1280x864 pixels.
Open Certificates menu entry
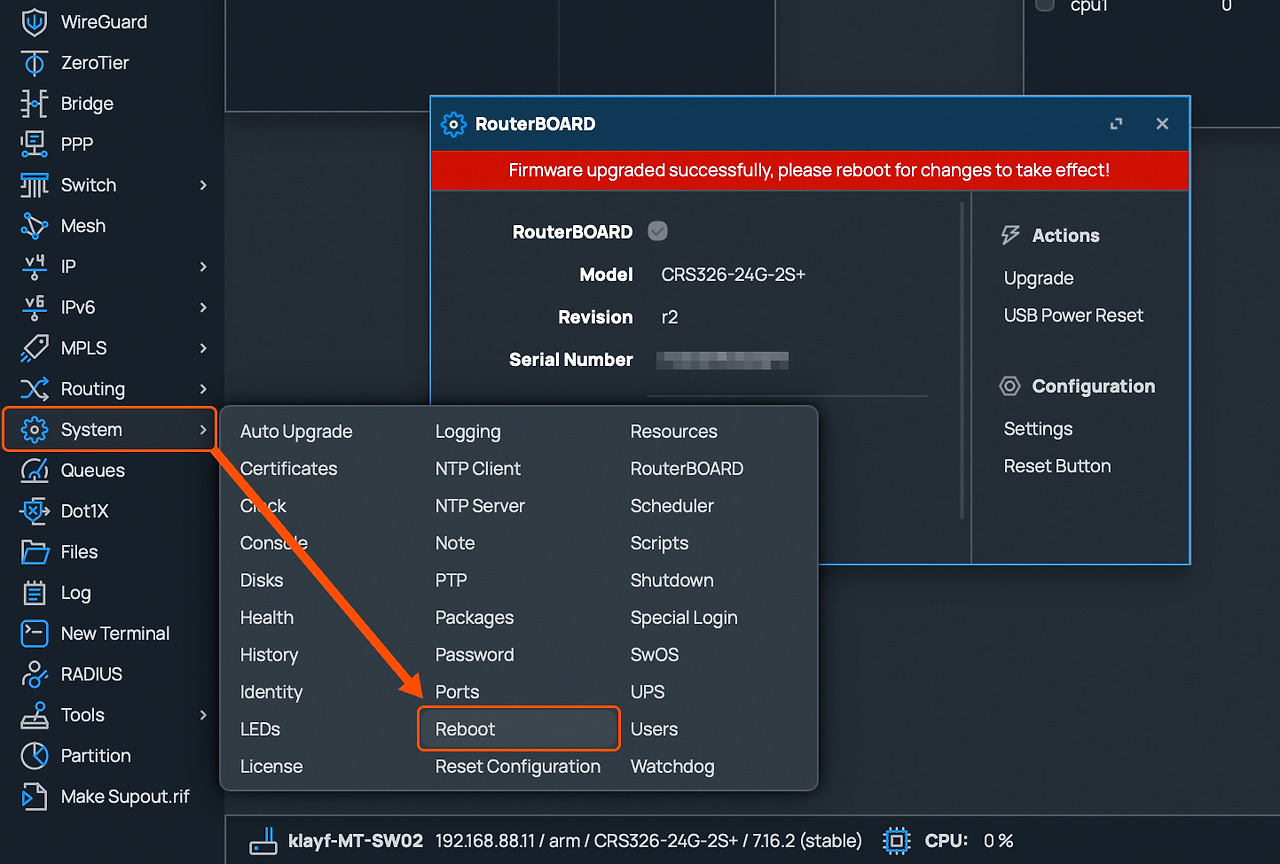(x=289, y=469)
